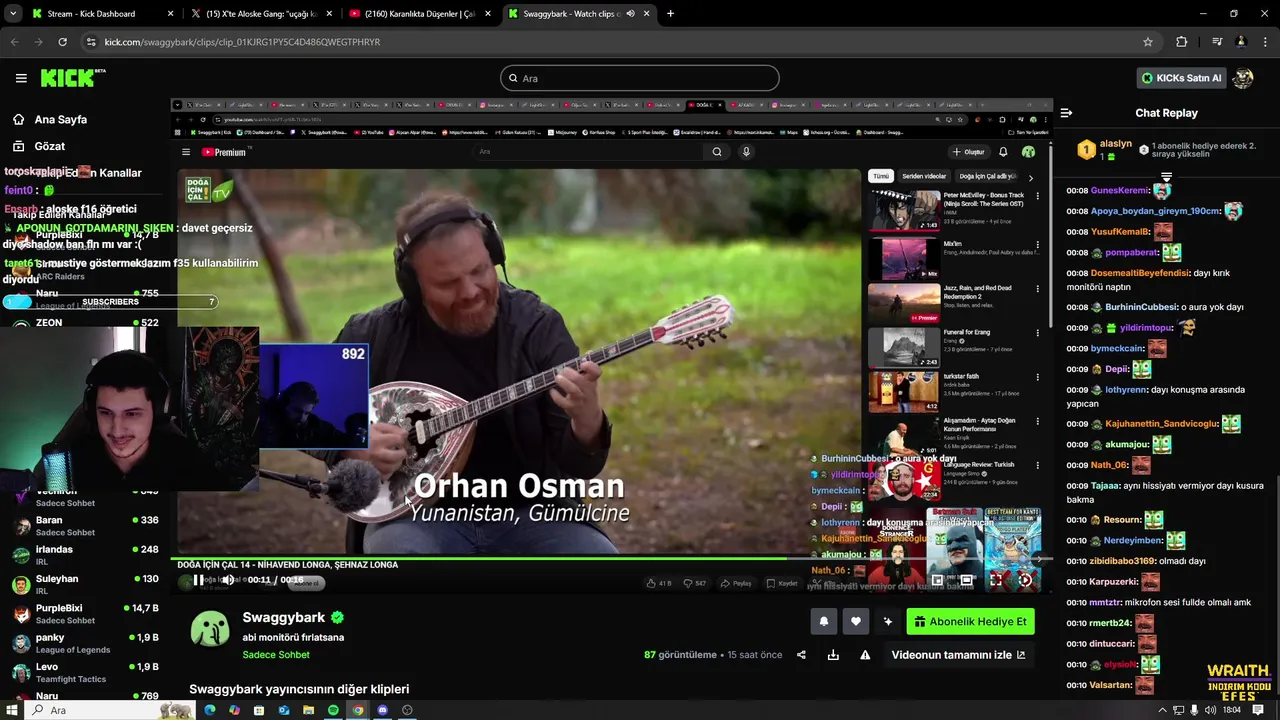Open Windows Start menu
The image size is (1280, 720).
[12, 710]
